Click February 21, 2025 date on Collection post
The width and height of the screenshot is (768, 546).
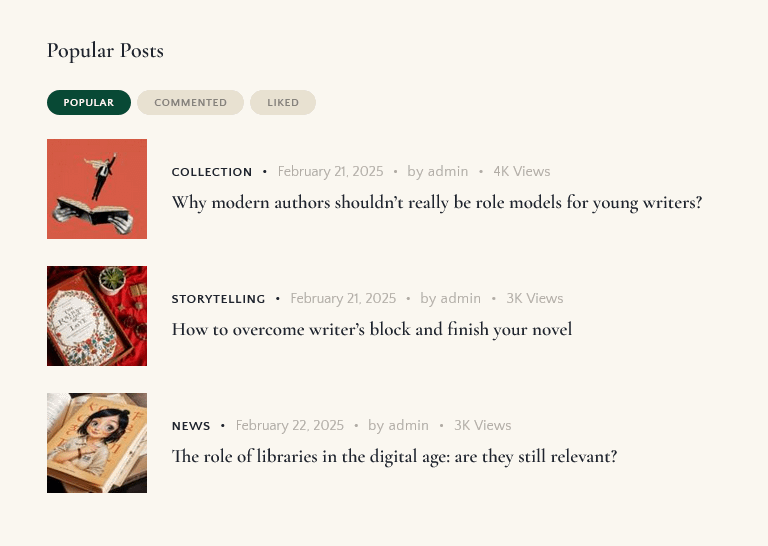coord(330,171)
